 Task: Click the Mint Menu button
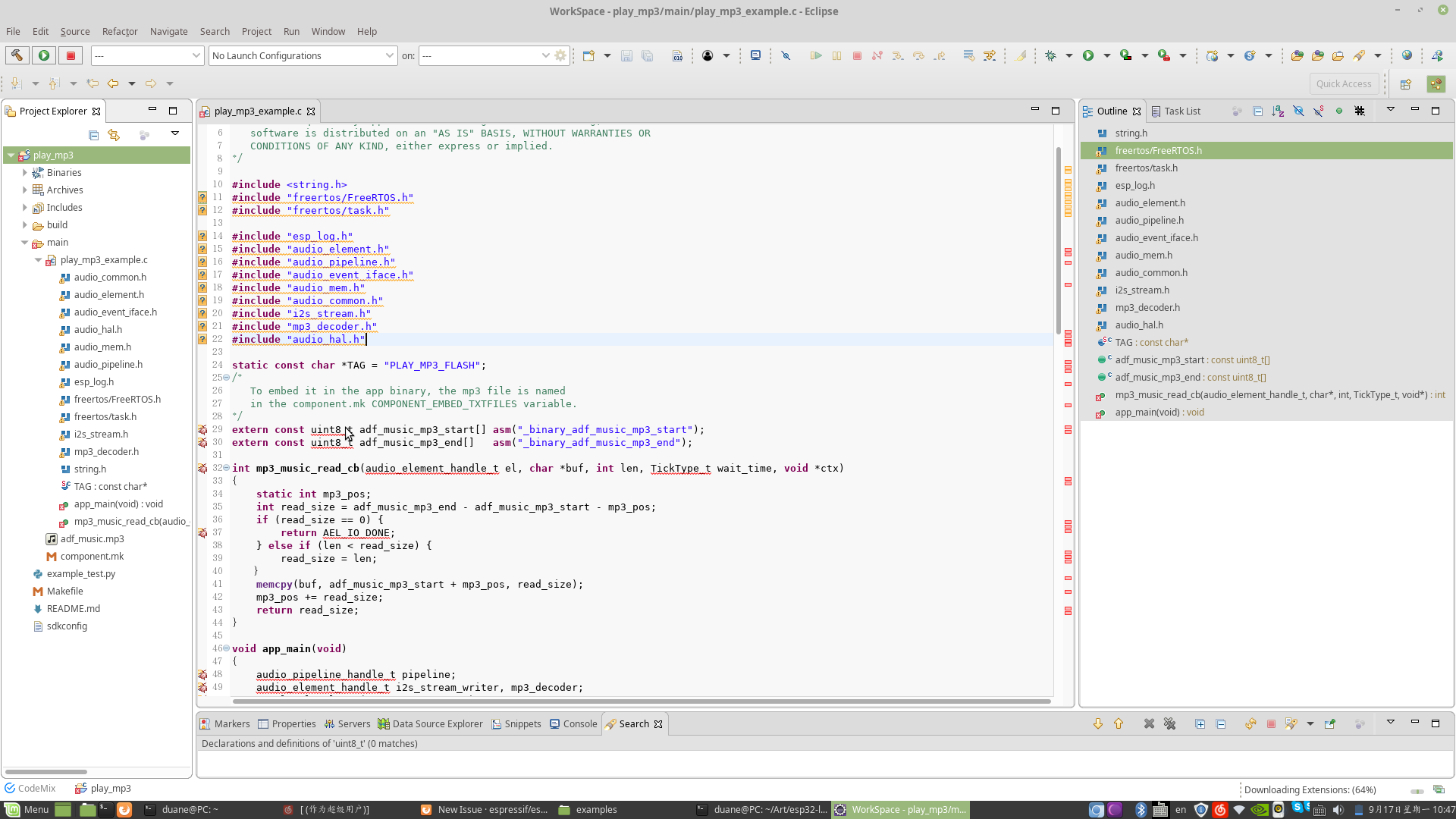coord(27,810)
